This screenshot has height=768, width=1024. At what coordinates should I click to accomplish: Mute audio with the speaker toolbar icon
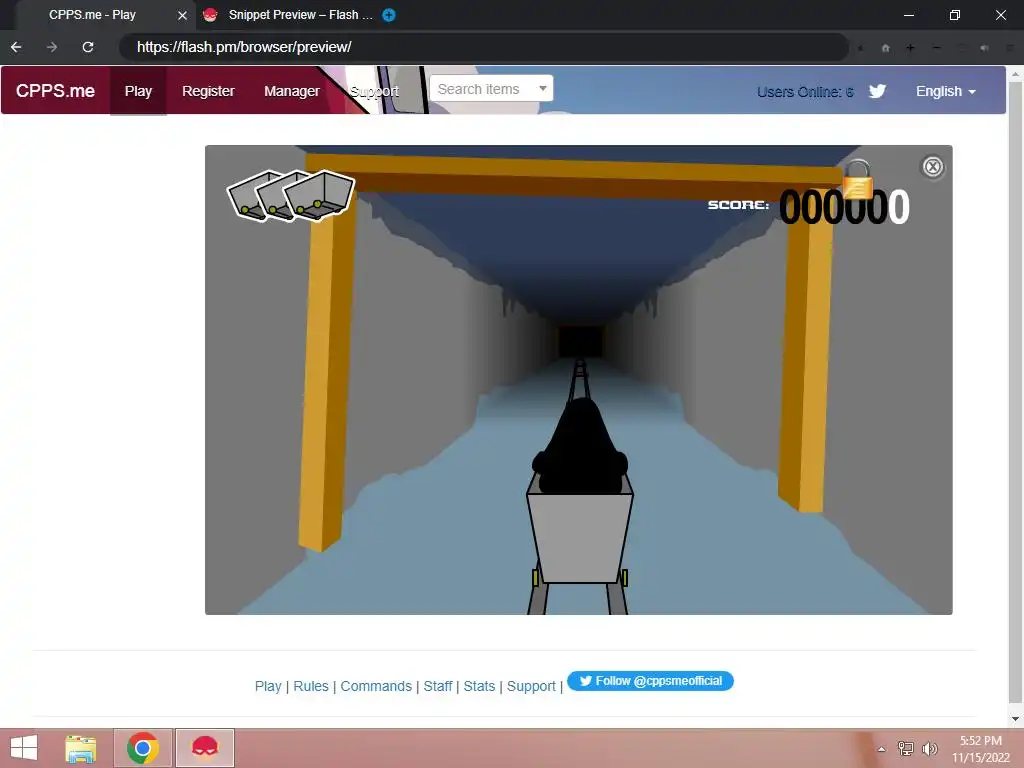pyautogui.click(x=984, y=48)
